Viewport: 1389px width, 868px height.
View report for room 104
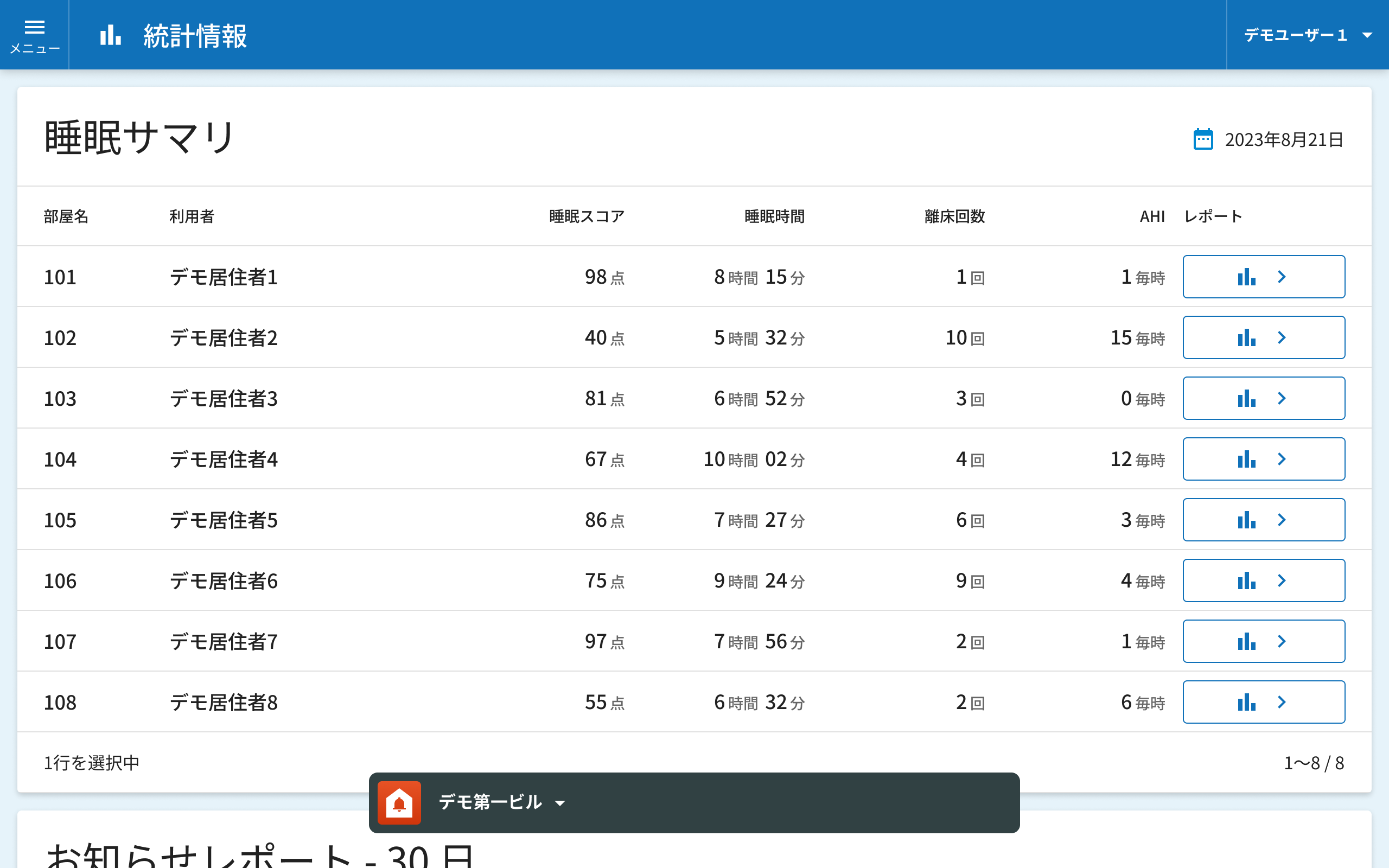[x=1263, y=459]
